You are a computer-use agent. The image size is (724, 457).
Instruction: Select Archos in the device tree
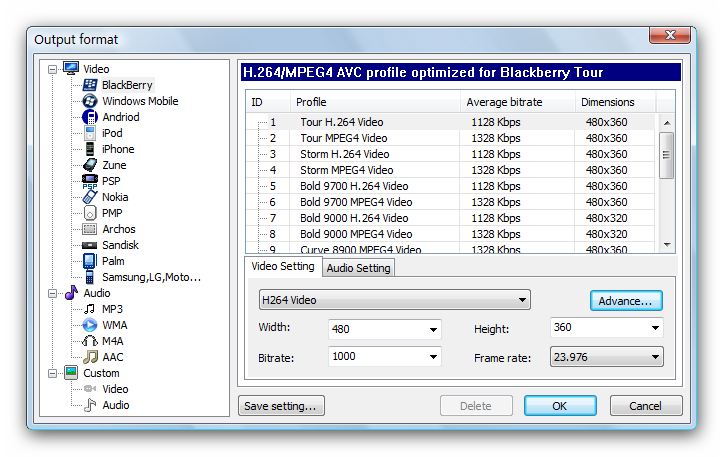pos(119,229)
